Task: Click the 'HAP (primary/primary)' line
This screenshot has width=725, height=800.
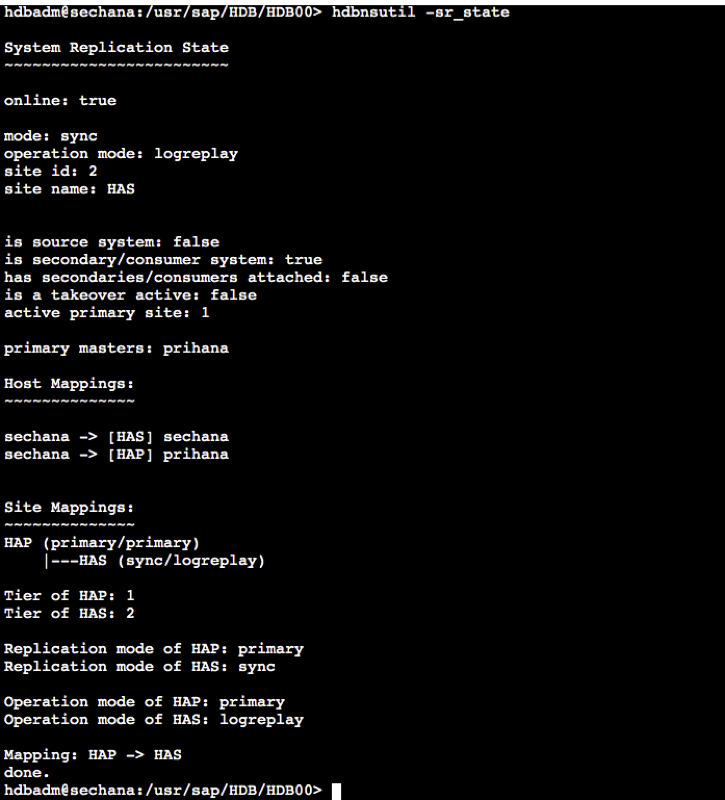Action: click(102, 543)
